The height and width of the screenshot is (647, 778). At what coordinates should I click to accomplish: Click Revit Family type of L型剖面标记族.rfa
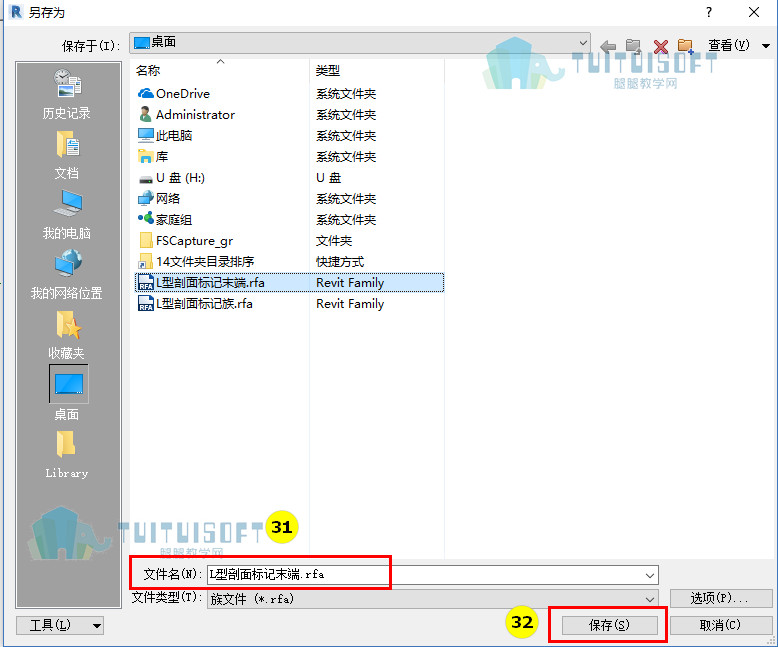[x=350, y=304]
